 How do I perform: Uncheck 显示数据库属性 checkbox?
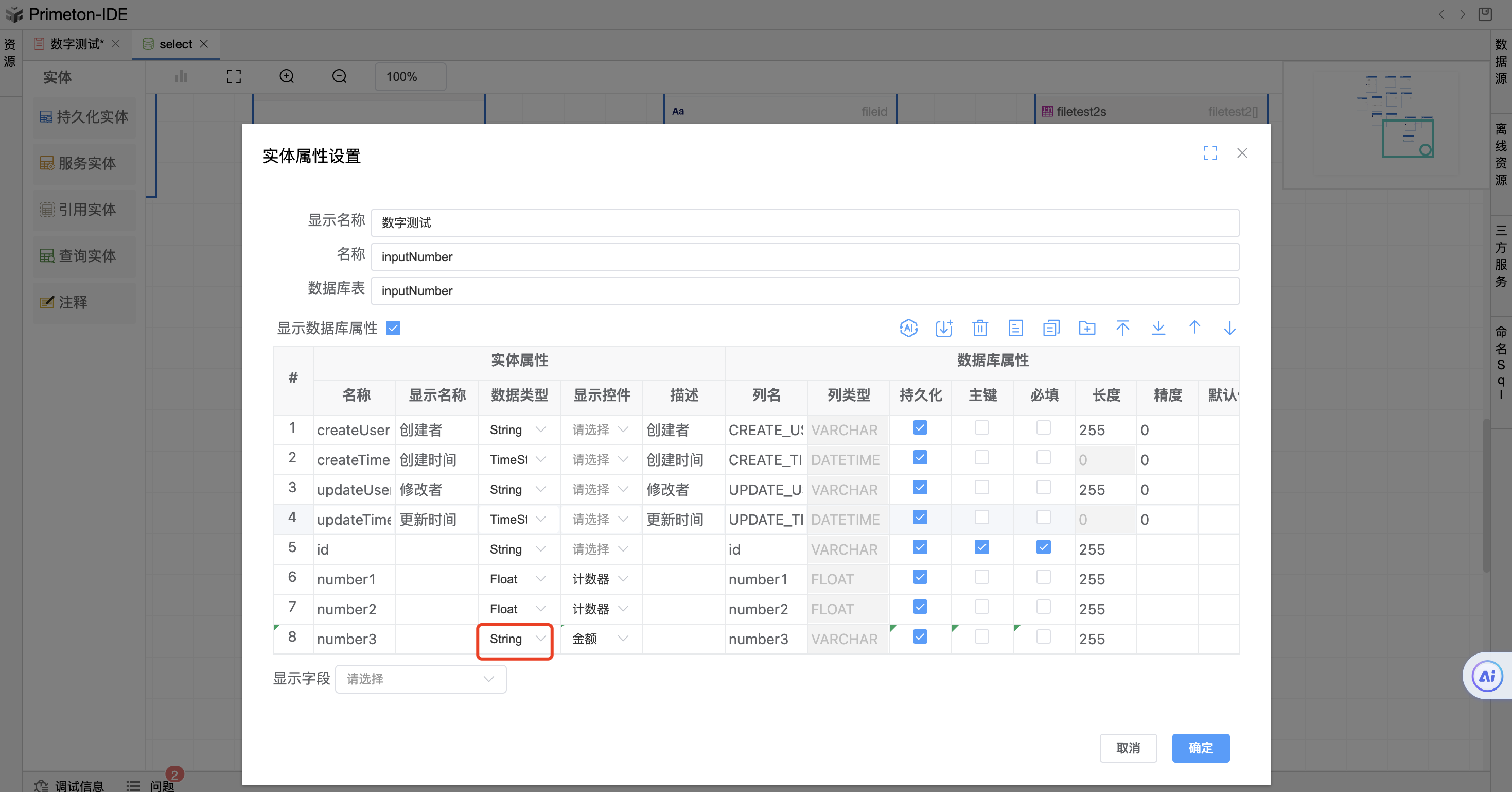coord(393,328)
